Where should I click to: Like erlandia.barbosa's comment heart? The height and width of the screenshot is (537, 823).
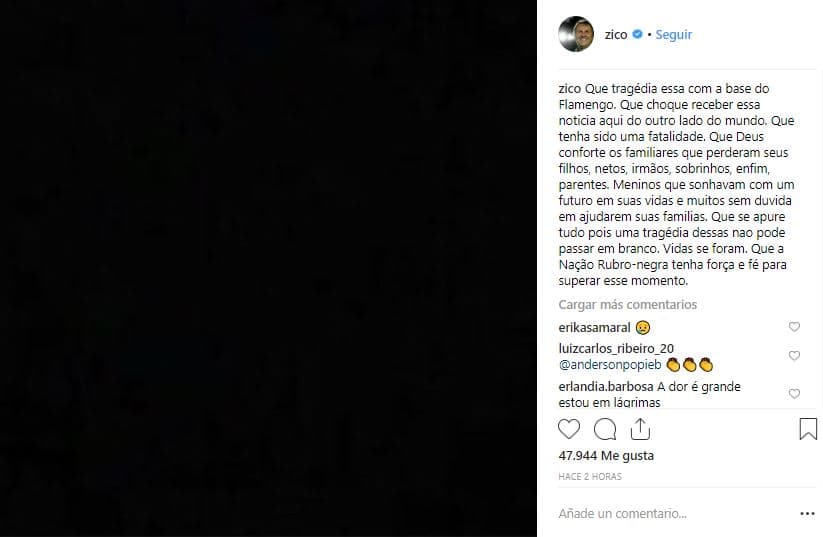pyautogui.click(x=794, y=394)
